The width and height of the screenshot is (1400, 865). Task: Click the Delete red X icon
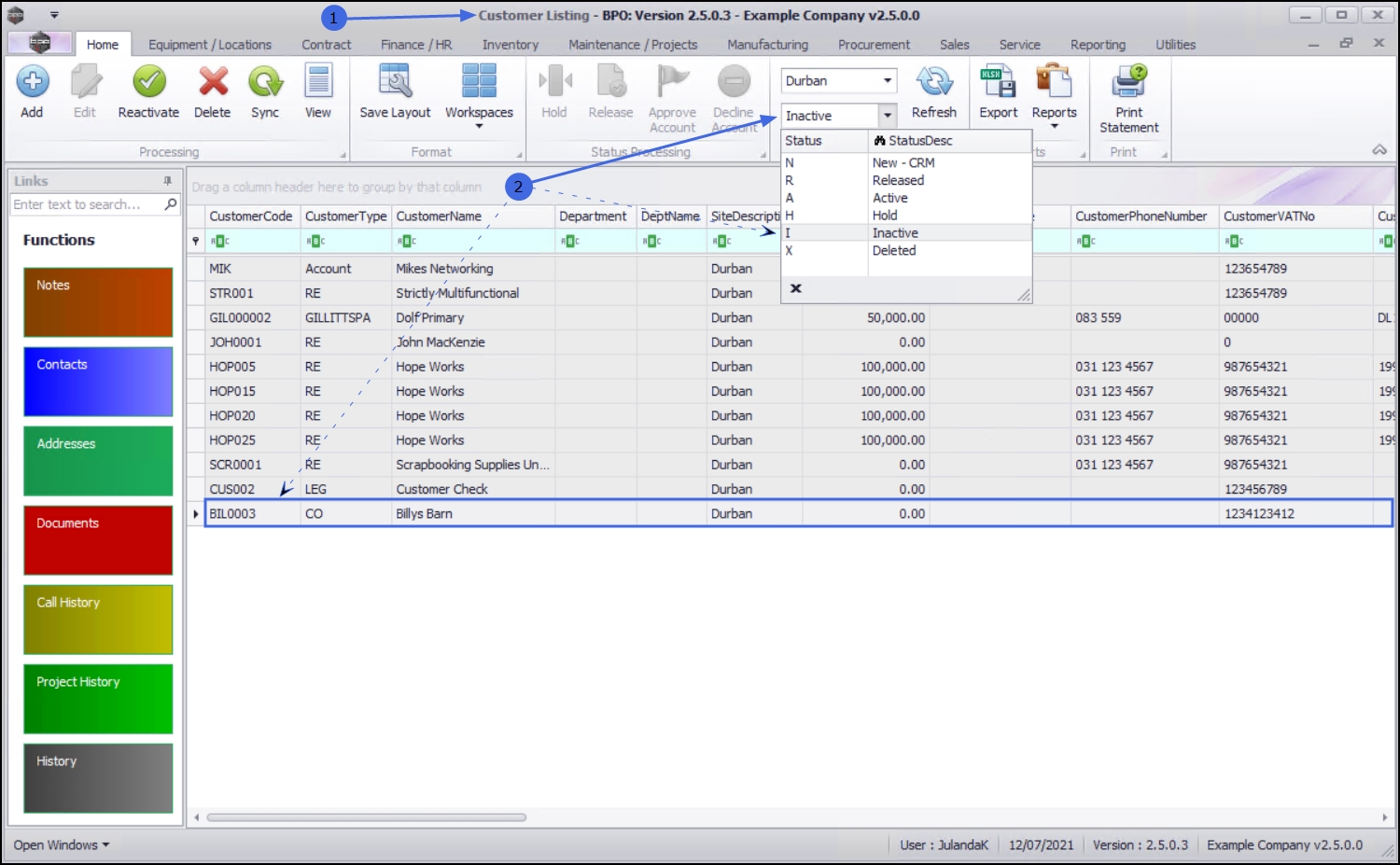click(213, 82)
